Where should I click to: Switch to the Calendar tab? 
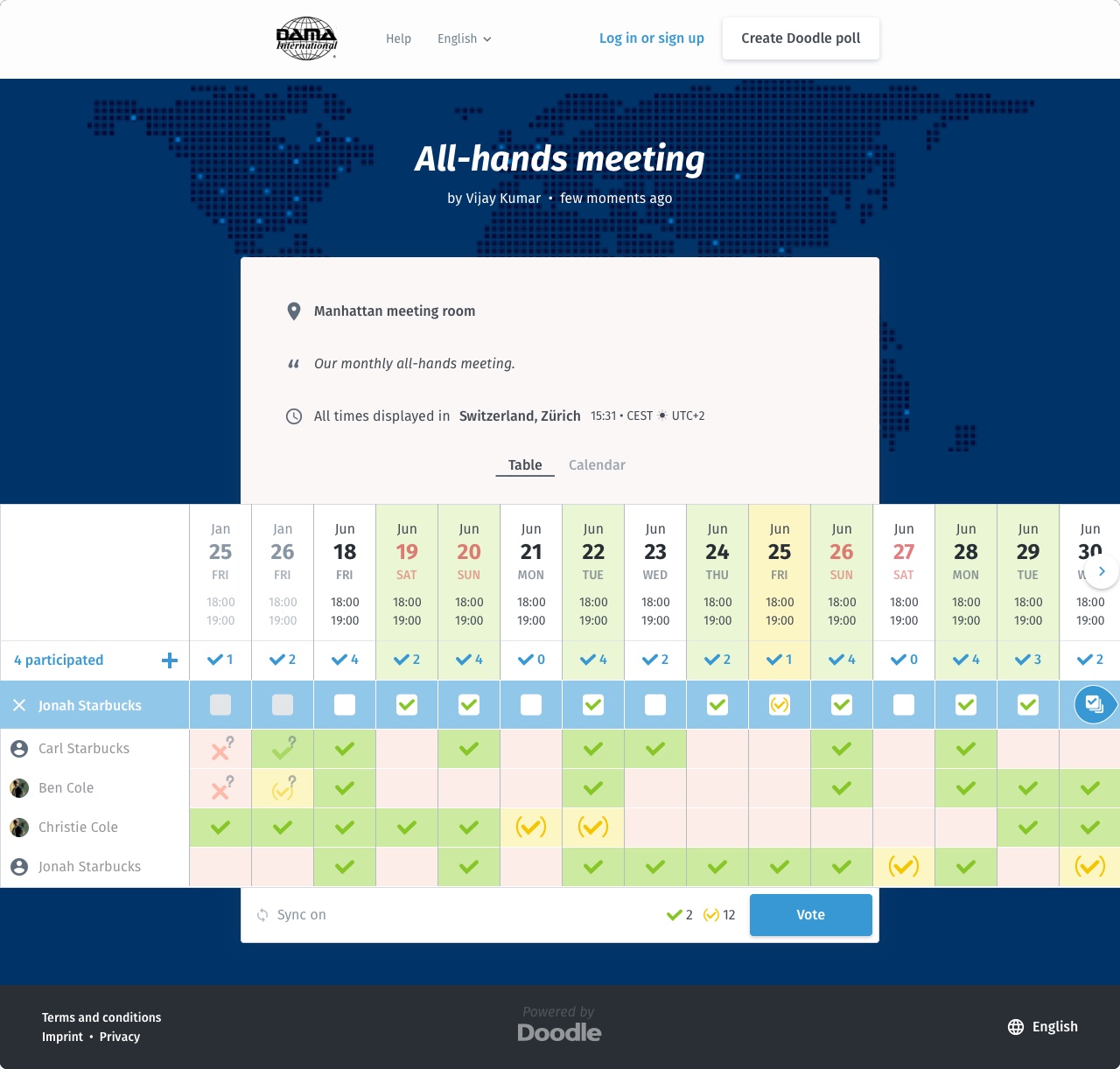tap(597, 465)
